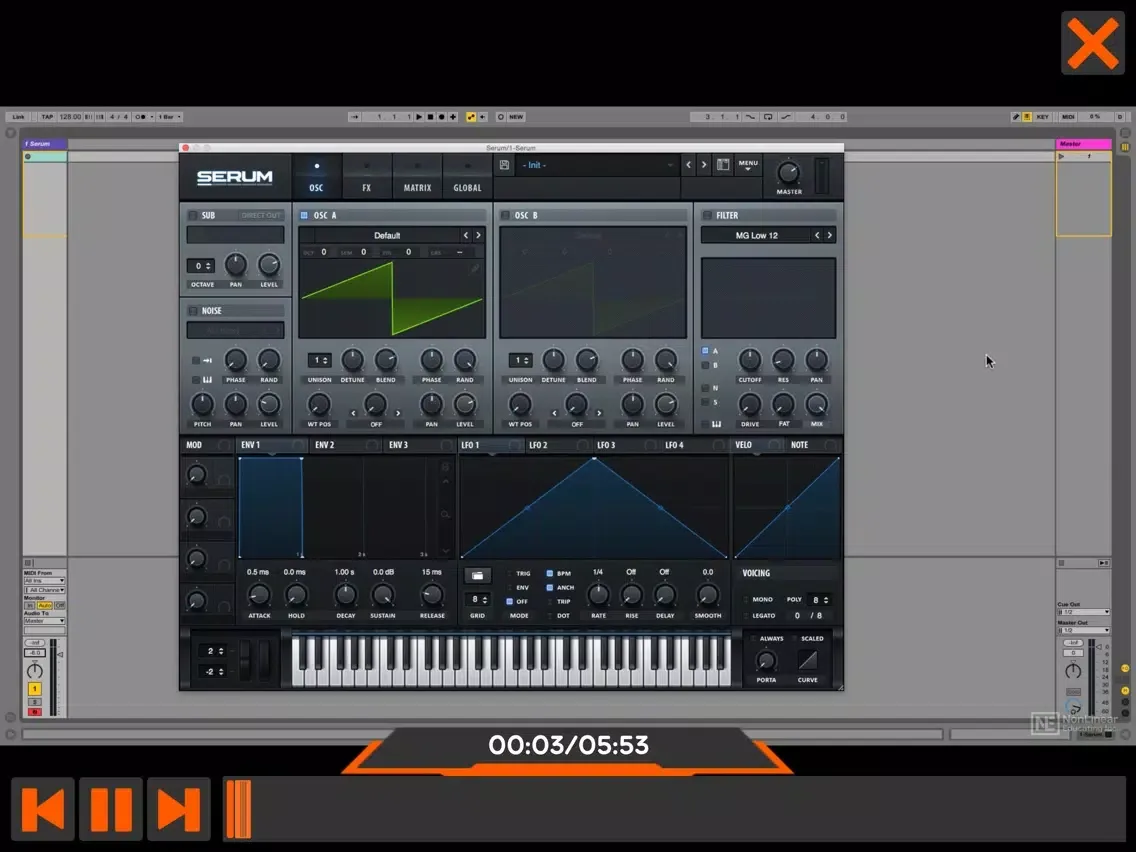
Task: Close the video player with orange X
Action: [1093, 43]
